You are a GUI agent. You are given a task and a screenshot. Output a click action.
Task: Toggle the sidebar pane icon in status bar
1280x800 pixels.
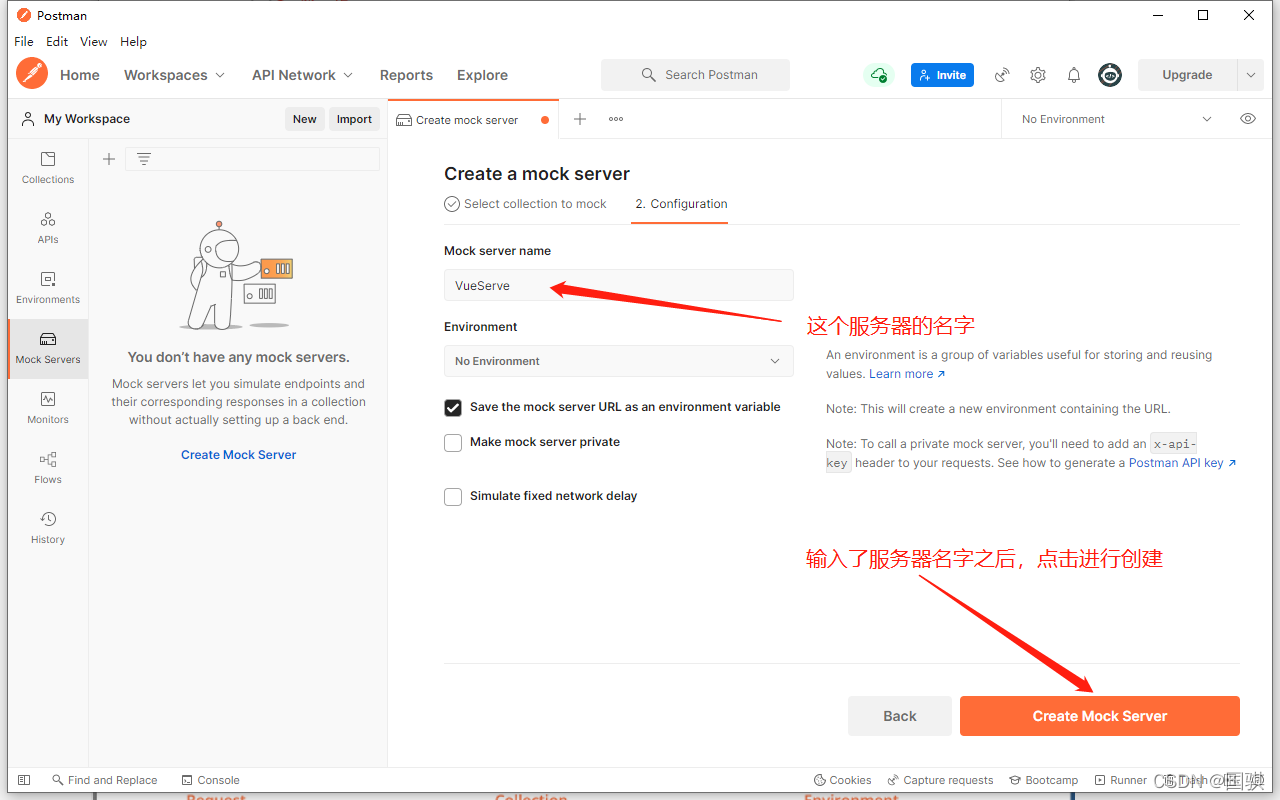(24, 780)
